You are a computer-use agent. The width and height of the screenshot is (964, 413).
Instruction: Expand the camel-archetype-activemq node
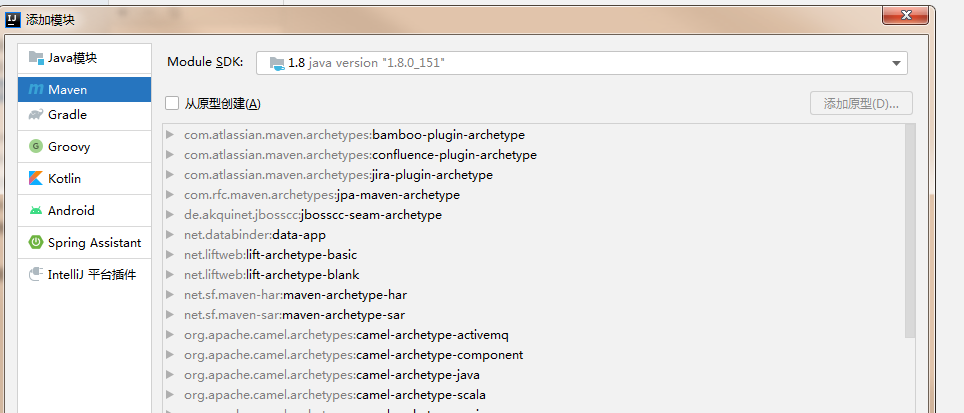click(x=170, y=335)
